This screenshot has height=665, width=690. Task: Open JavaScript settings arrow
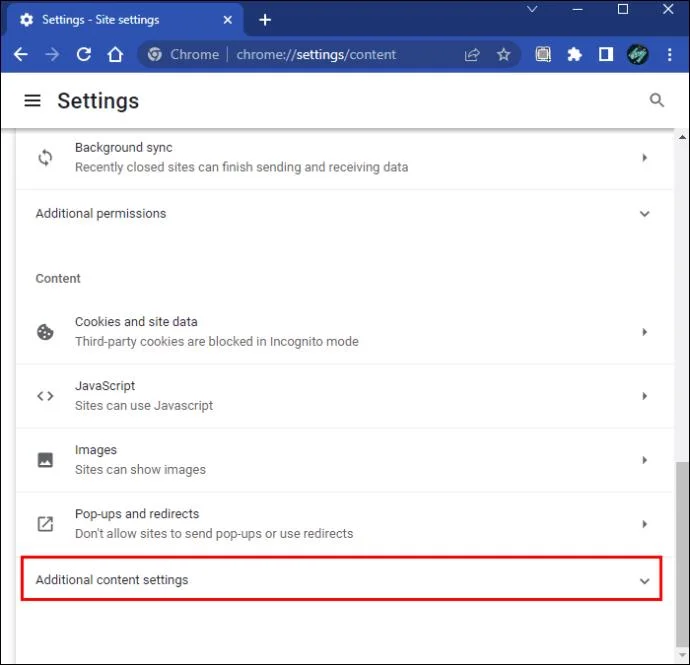click(644, 396)
